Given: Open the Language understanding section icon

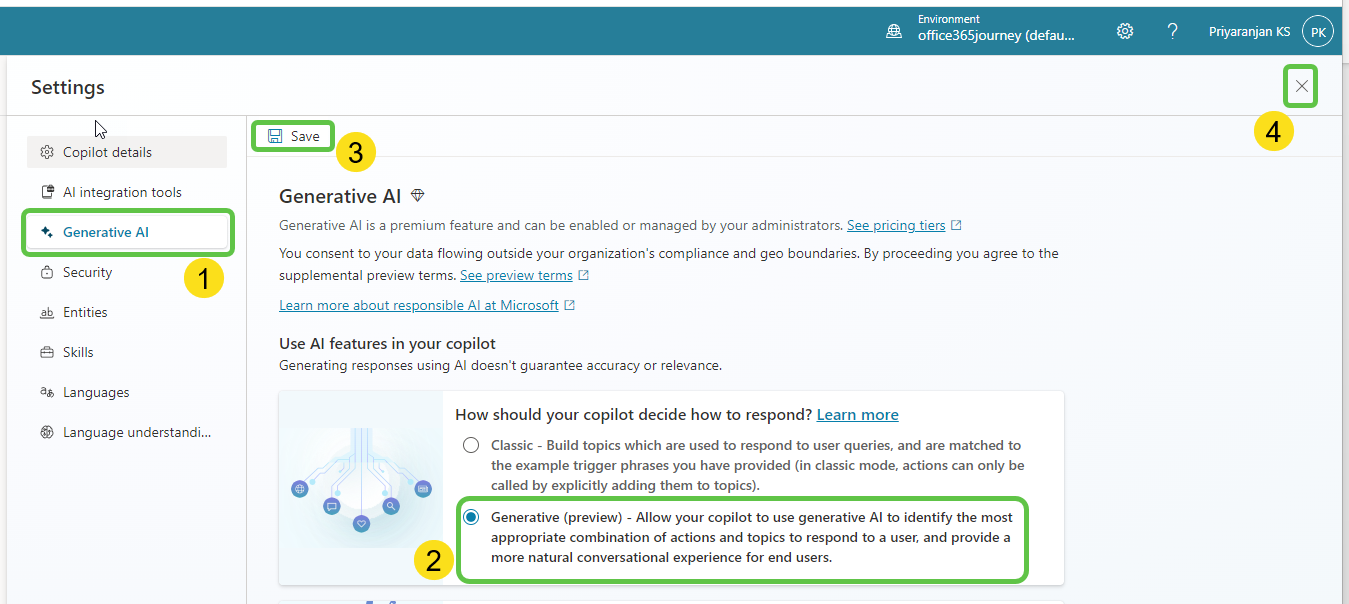Looking at the screenshot, I should click(x=45, y=431).
